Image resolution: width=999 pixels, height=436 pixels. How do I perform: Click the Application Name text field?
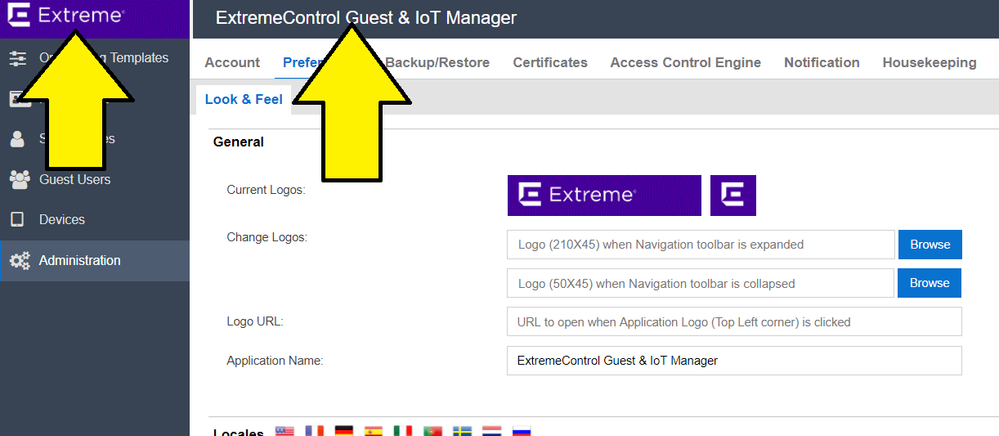(733, 360)
